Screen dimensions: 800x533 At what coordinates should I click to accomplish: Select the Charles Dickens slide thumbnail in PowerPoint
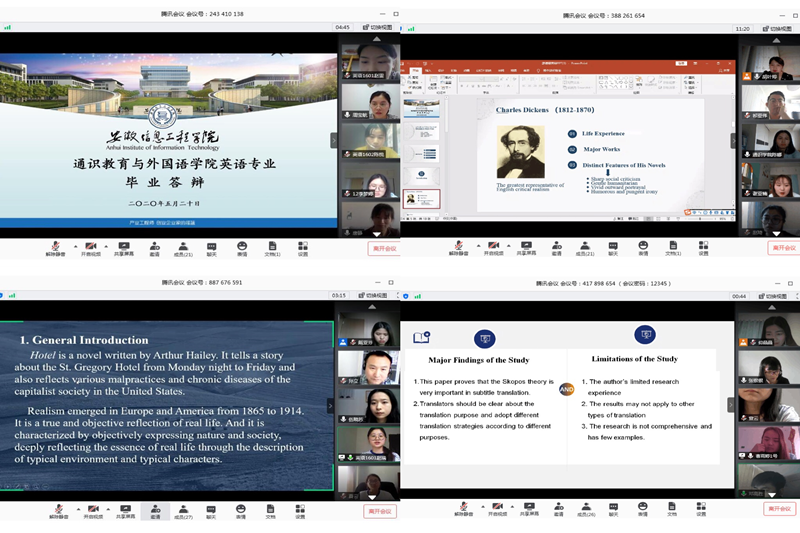(422, 198)
